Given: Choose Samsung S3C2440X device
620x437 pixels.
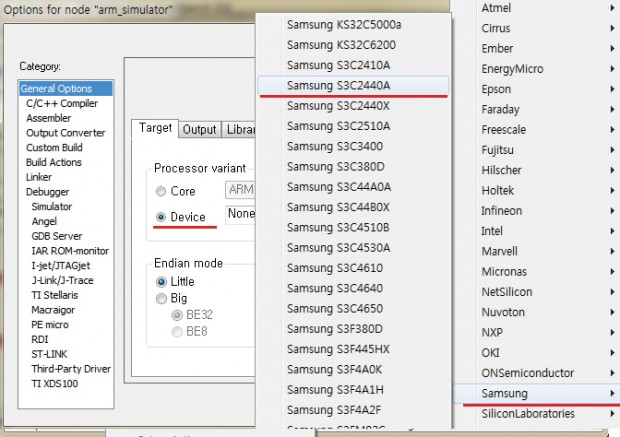Looking at the screenshot, I should [x=353, y=106].
